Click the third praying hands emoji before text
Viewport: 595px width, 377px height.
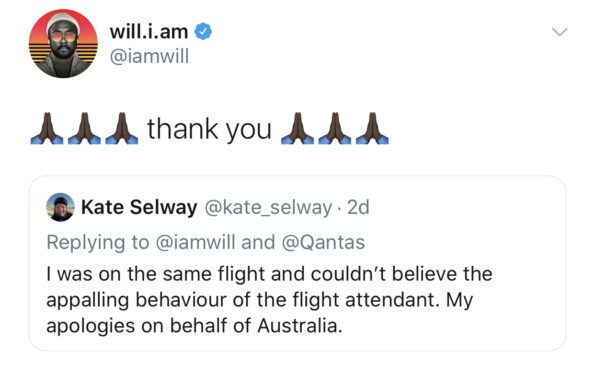121,128
